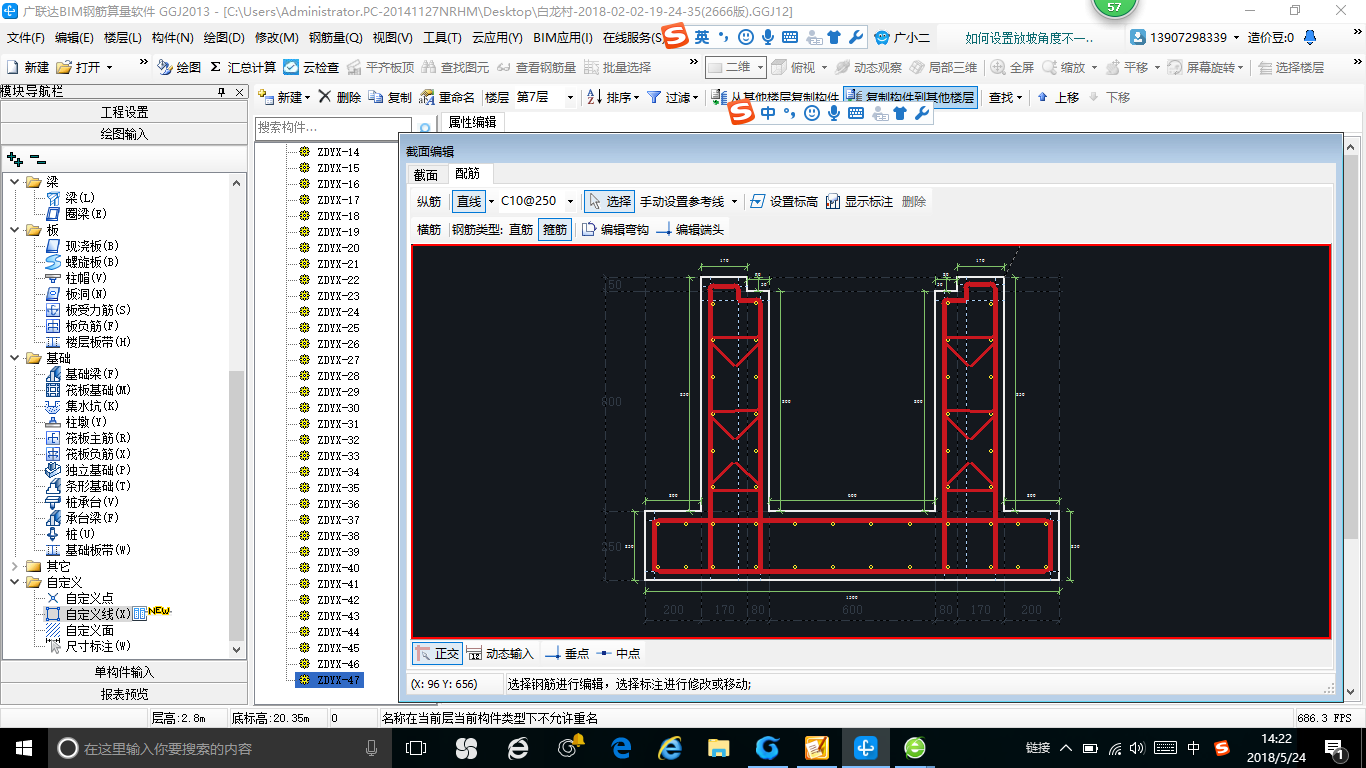Viewport: 1366px width, 768px height.
Task: Click the Windows taskbar search box
Action: point(220,748)
